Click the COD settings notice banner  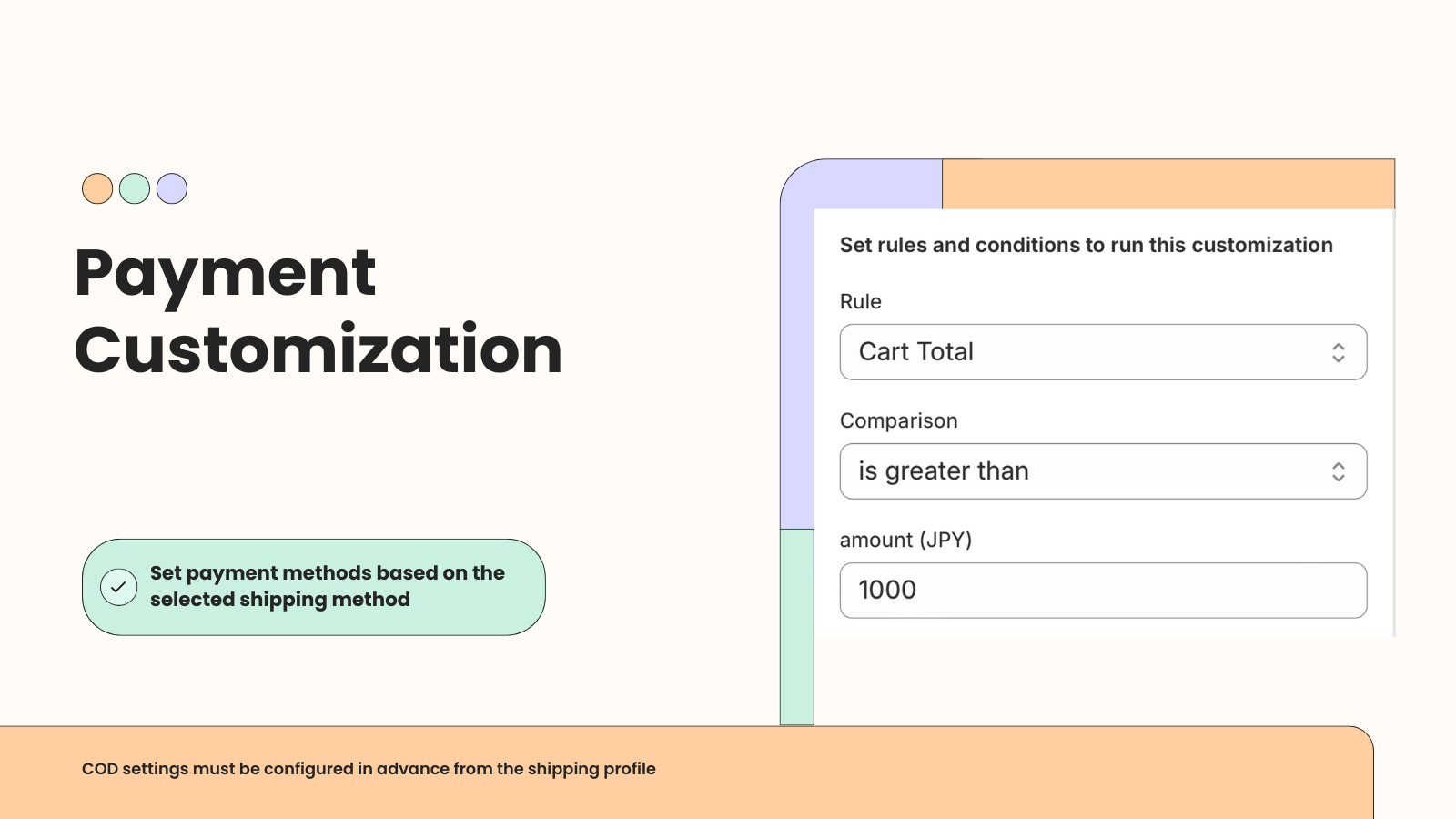coord(368,769)
